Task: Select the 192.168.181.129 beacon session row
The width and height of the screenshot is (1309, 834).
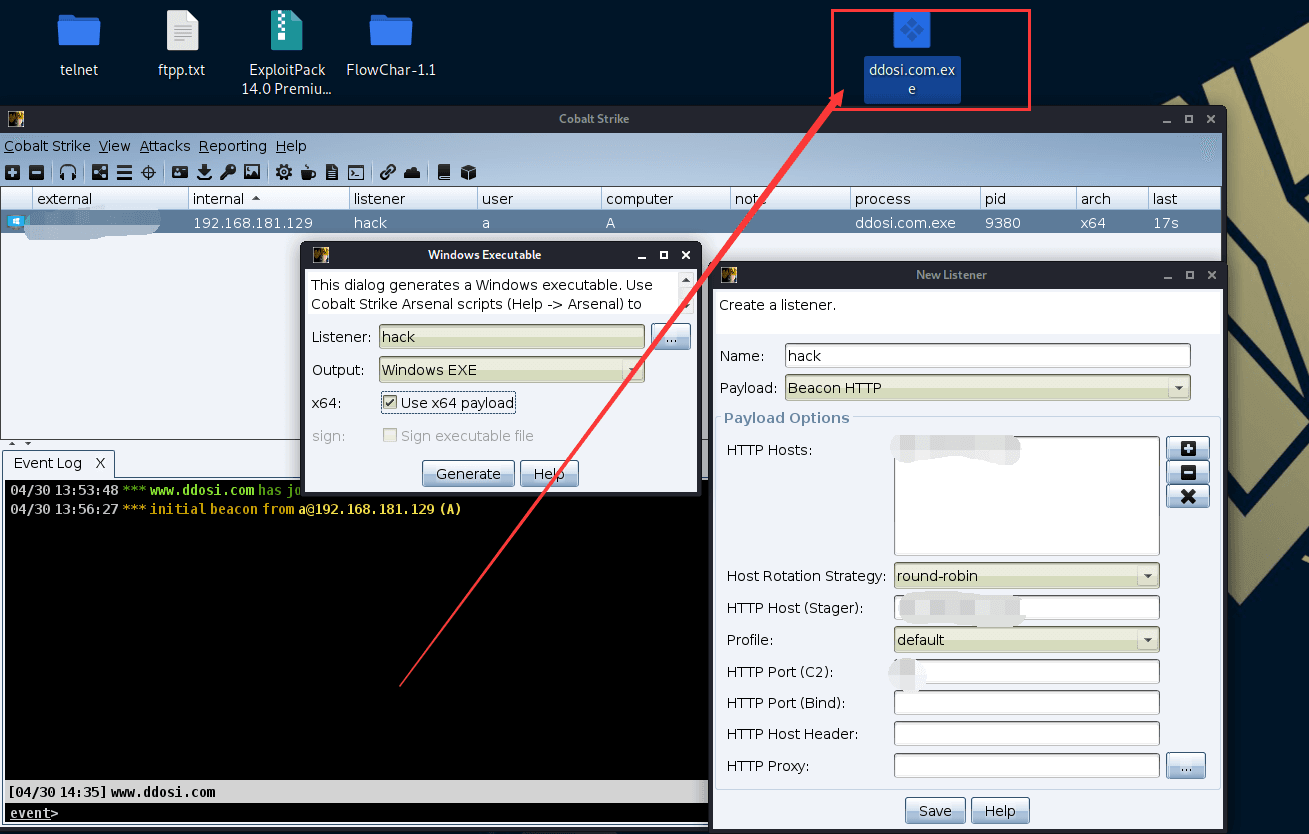Action: point(610,222)
